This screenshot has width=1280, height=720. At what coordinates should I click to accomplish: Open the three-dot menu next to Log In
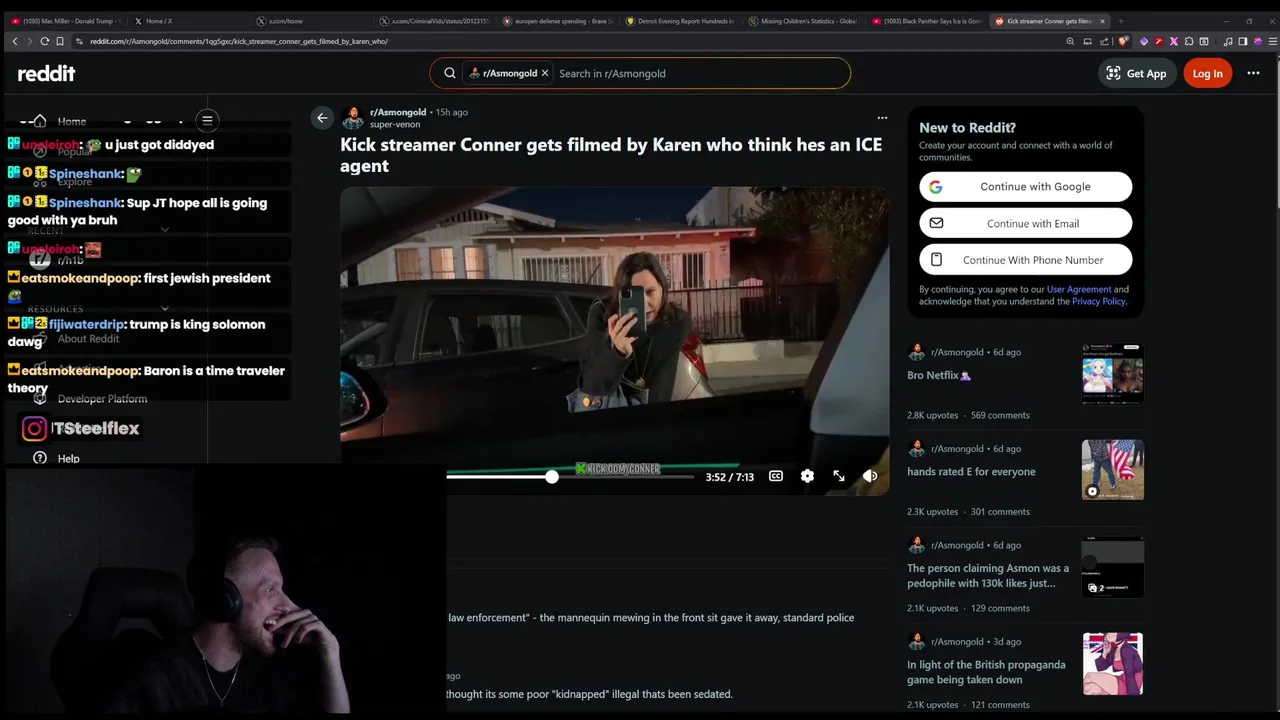click(x=1253, y=73)
